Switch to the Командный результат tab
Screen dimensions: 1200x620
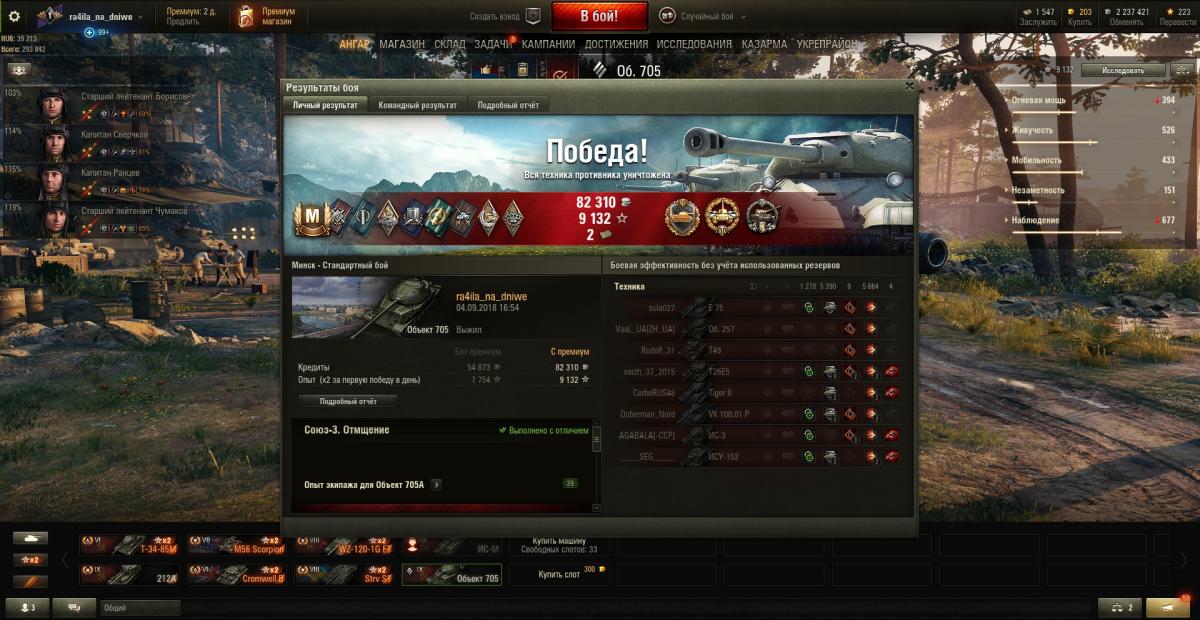pos(418,105)
